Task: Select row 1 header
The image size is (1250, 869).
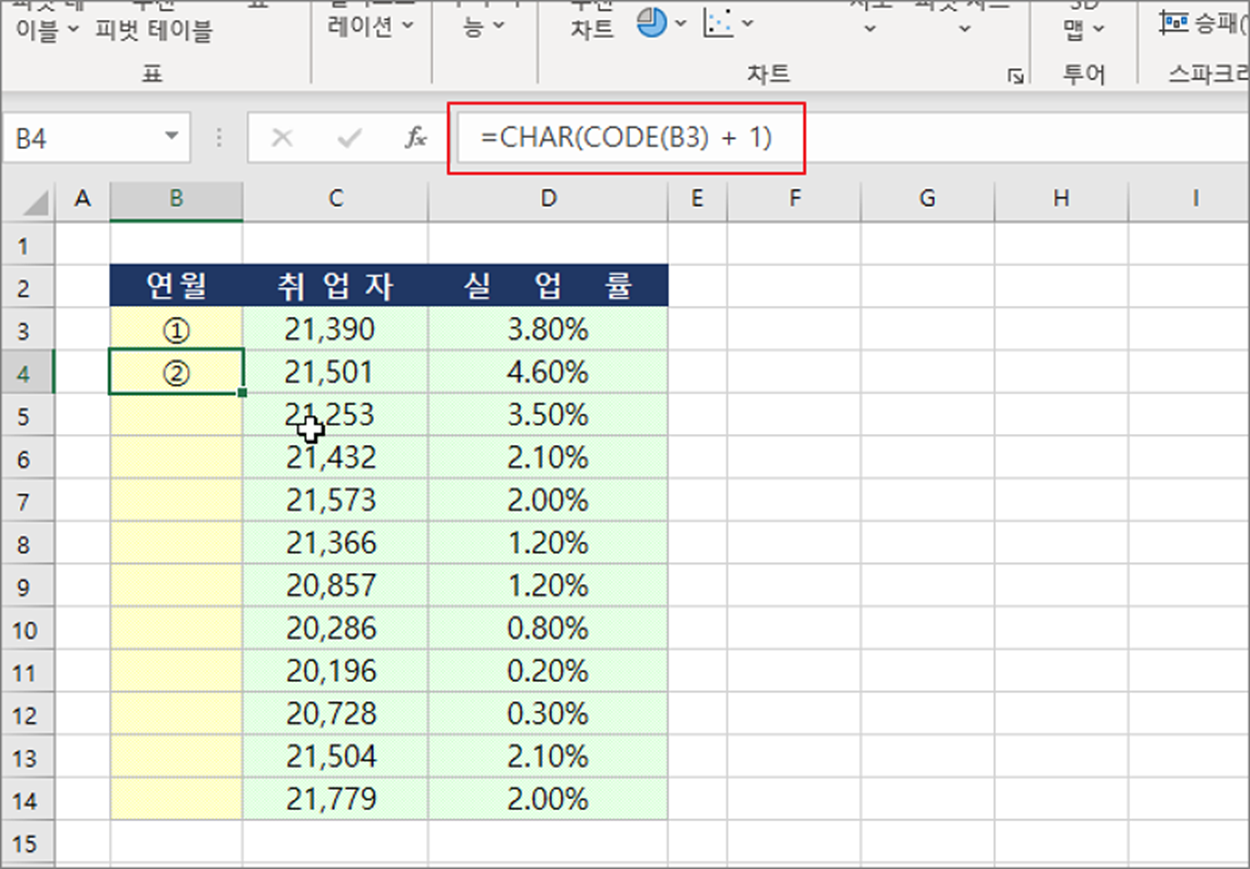Action: tap(26, 244)
